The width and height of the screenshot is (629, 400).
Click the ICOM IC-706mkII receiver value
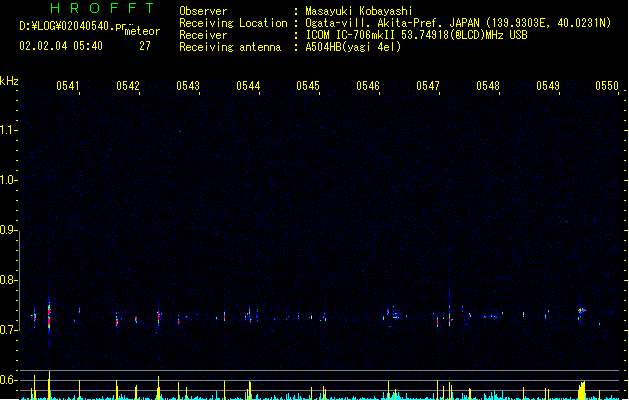416,35
